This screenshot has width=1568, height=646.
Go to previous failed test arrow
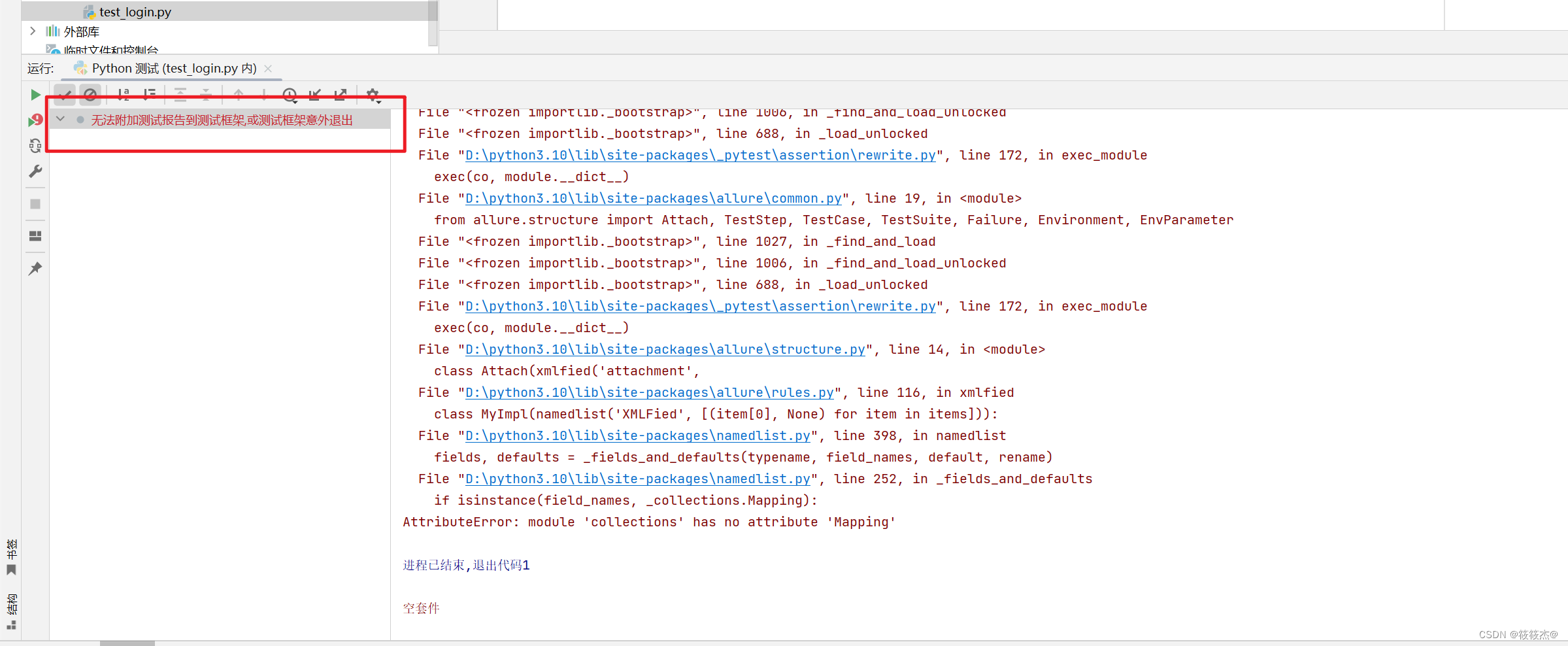pyautogui.click(x=239, y=95)
